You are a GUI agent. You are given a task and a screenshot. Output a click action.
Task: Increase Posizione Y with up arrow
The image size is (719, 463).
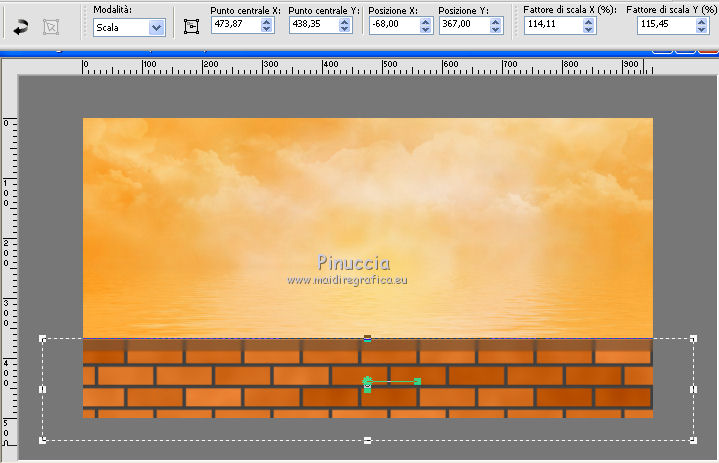495,22
